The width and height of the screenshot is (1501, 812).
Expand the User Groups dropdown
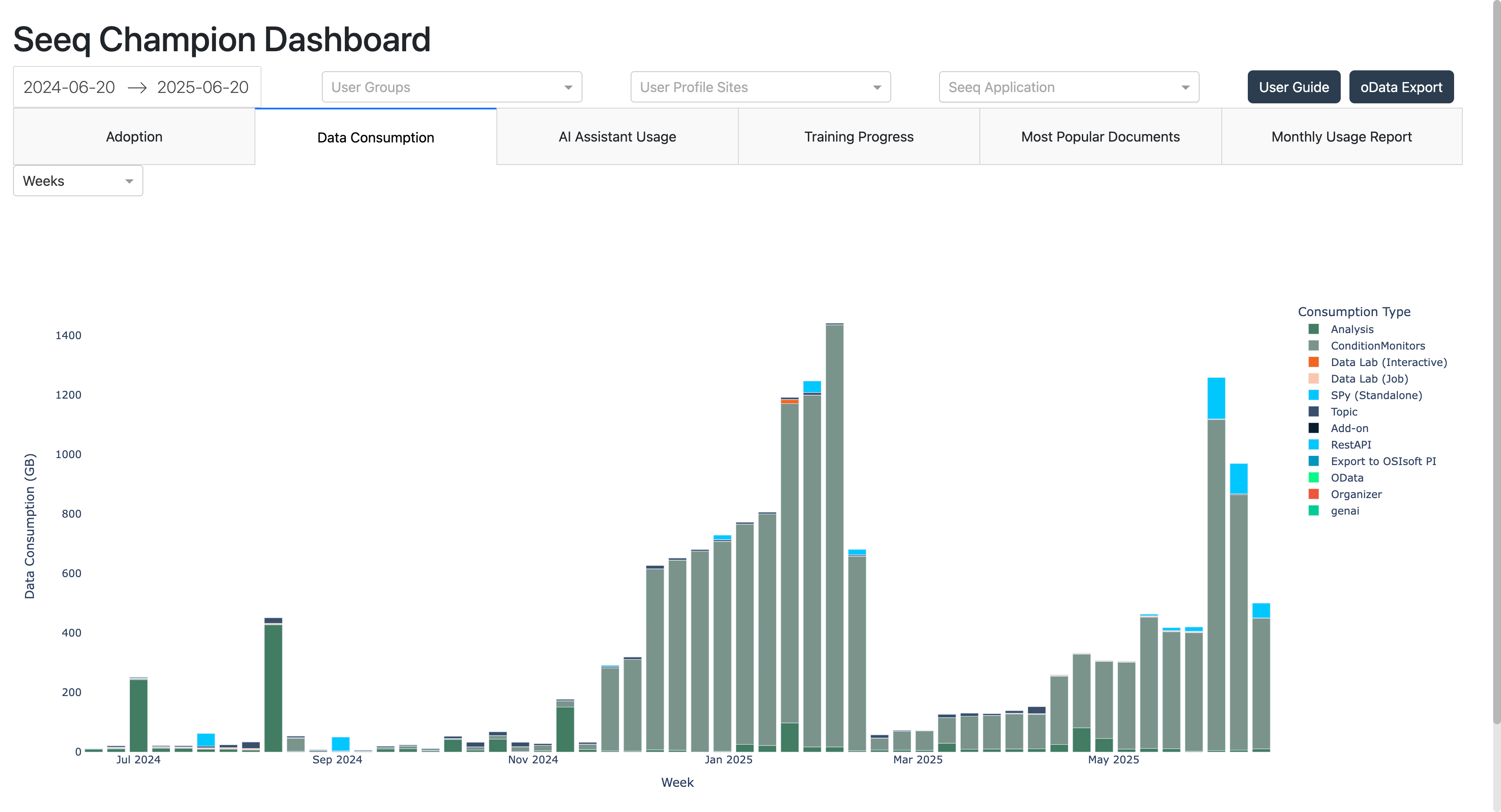pos(452,87)
